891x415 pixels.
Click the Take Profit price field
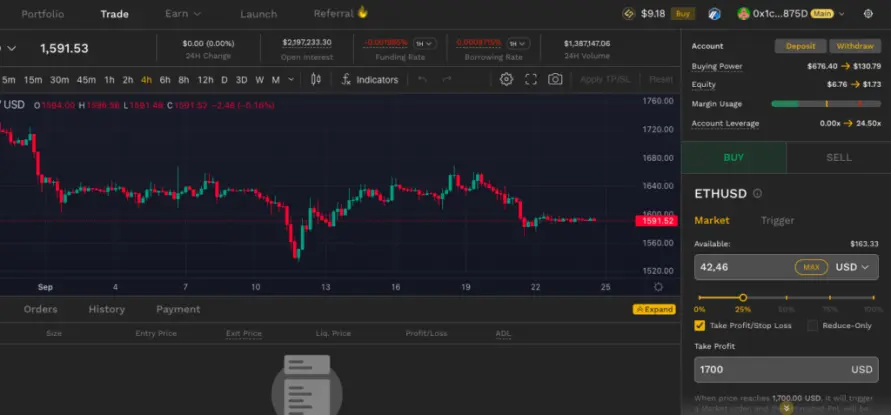tap(786, 370)
